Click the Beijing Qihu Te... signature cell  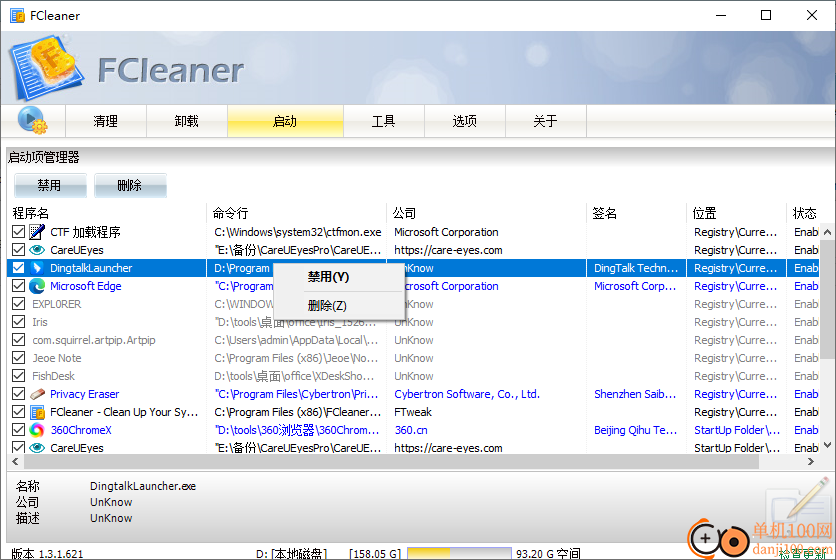click(x=635, y=430)
